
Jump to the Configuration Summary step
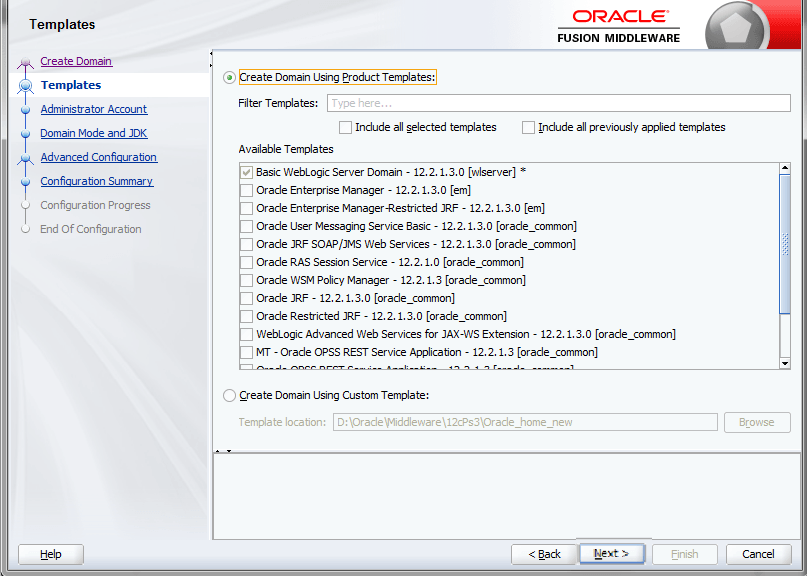(97, 181)
